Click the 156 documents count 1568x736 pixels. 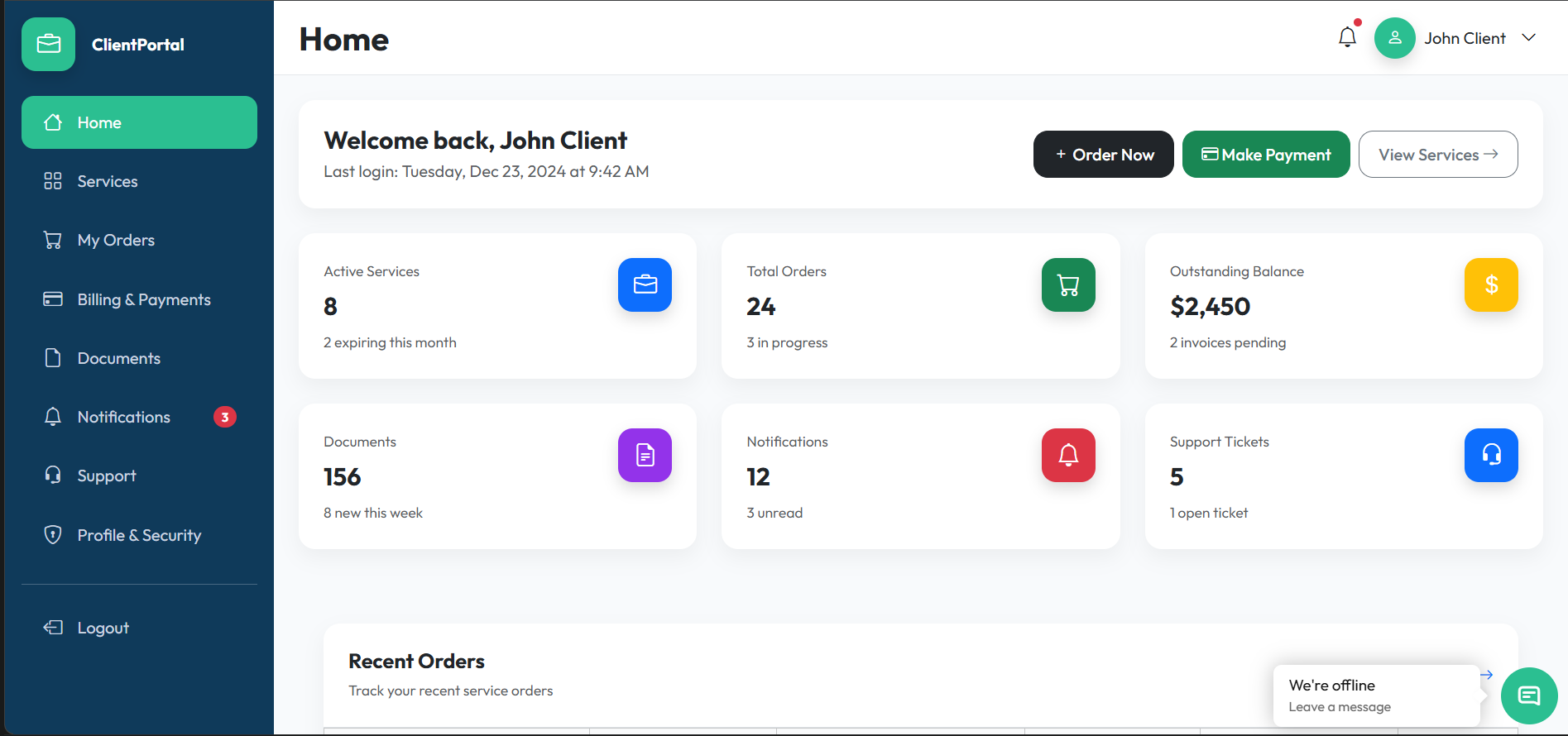[342, 477]
